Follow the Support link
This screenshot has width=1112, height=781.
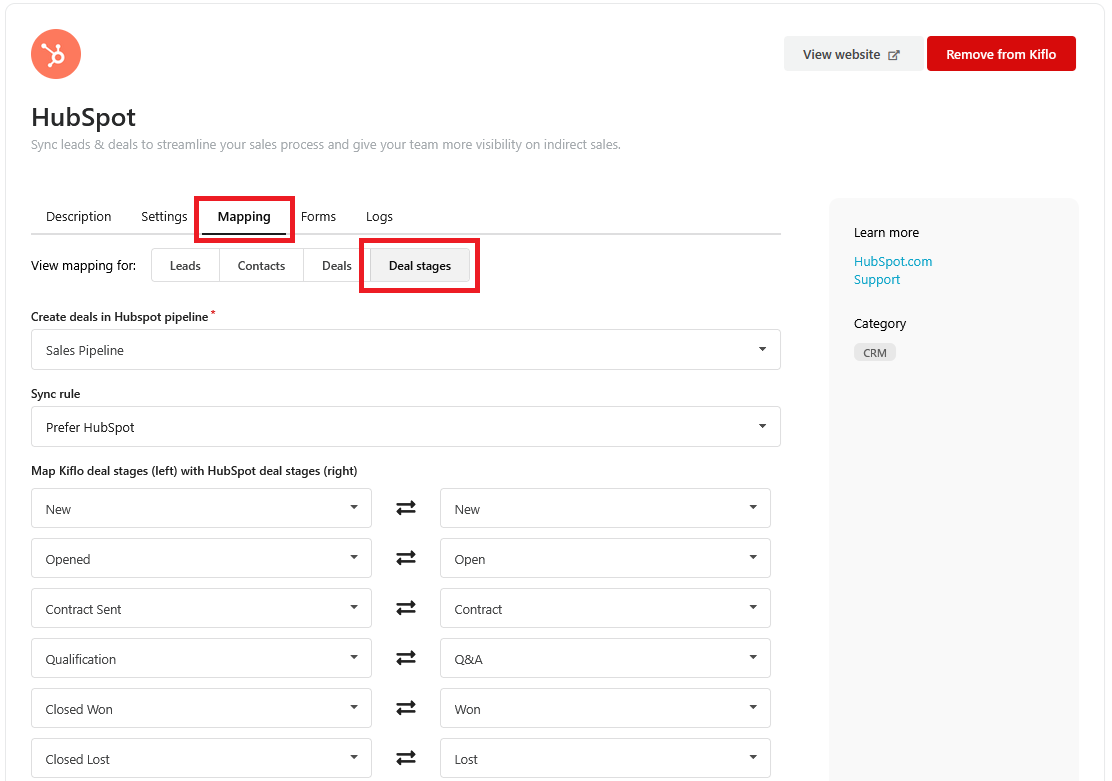[x=877, y=279]
